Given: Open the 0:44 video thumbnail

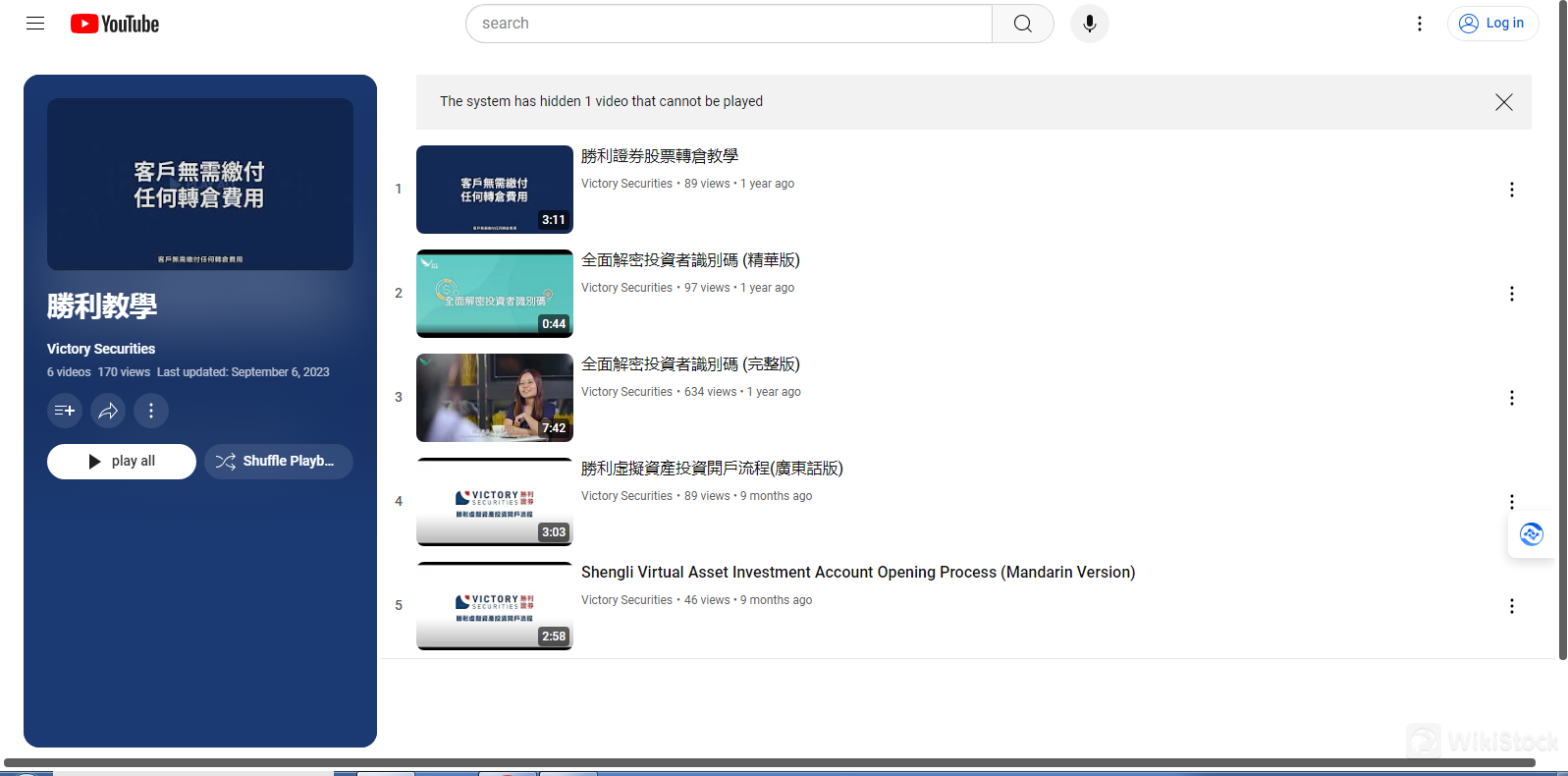Looking at the screenshot, I should pyautogui.click(x=495, y=294).
